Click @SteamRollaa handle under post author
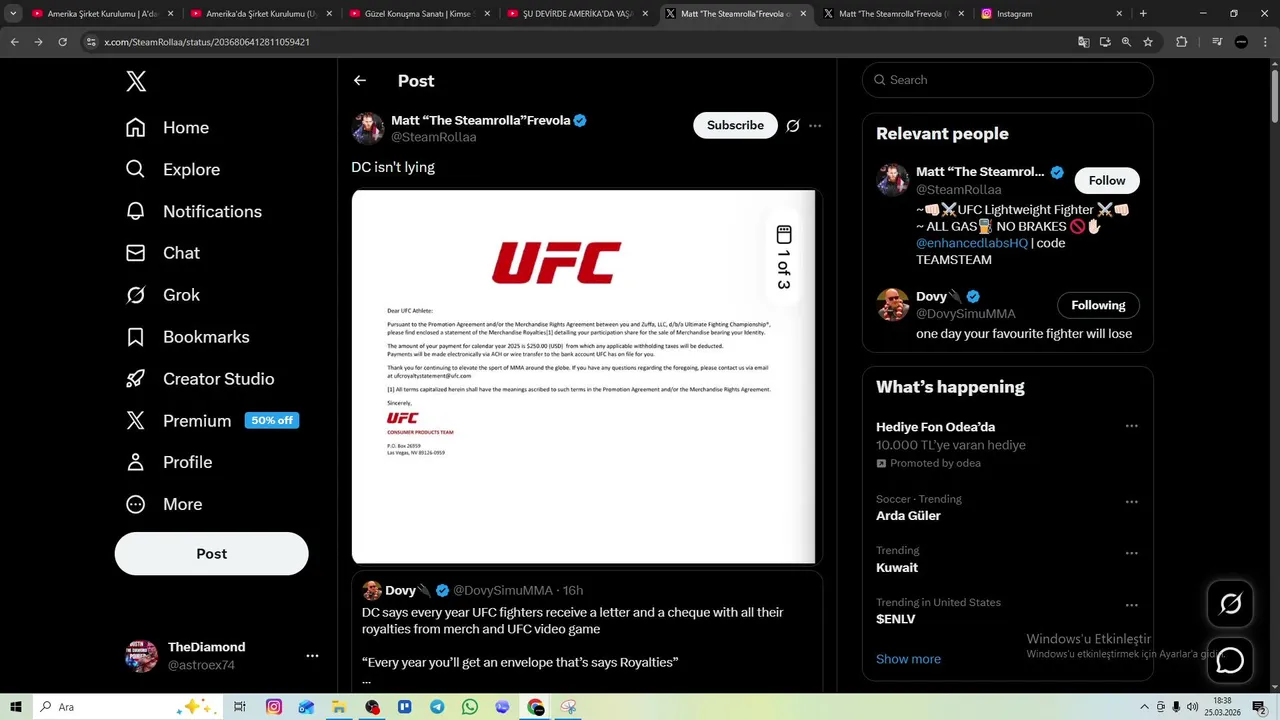 (433, 137)
